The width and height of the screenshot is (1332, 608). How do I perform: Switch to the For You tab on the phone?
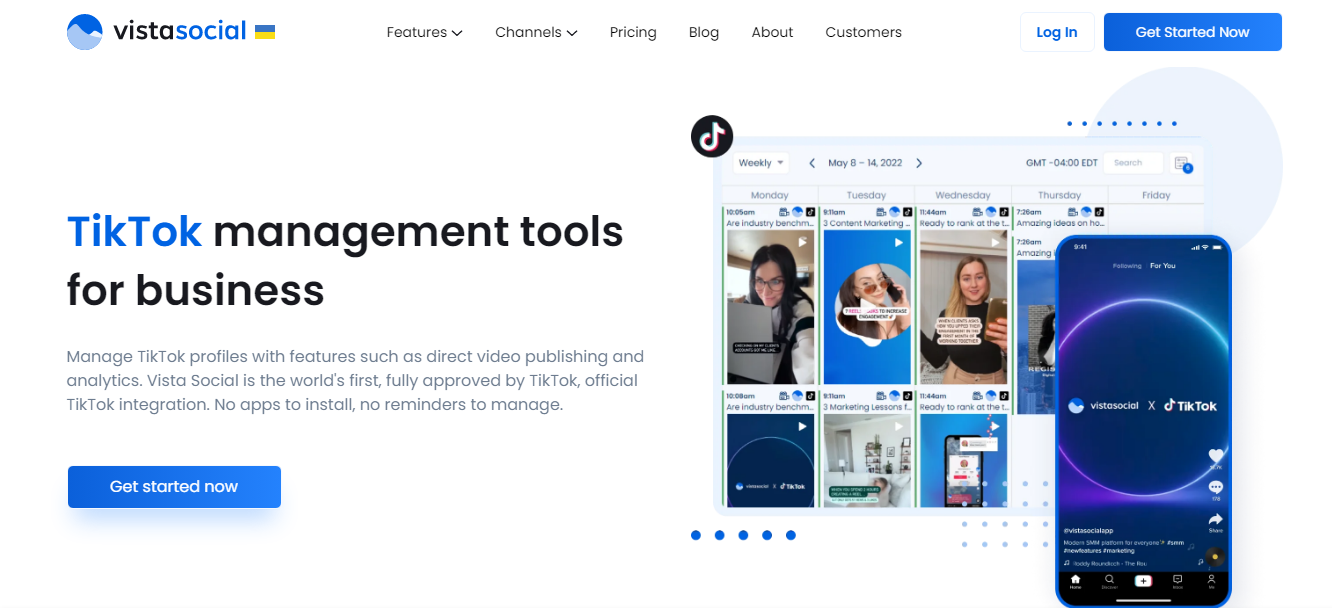[1163, 266]
